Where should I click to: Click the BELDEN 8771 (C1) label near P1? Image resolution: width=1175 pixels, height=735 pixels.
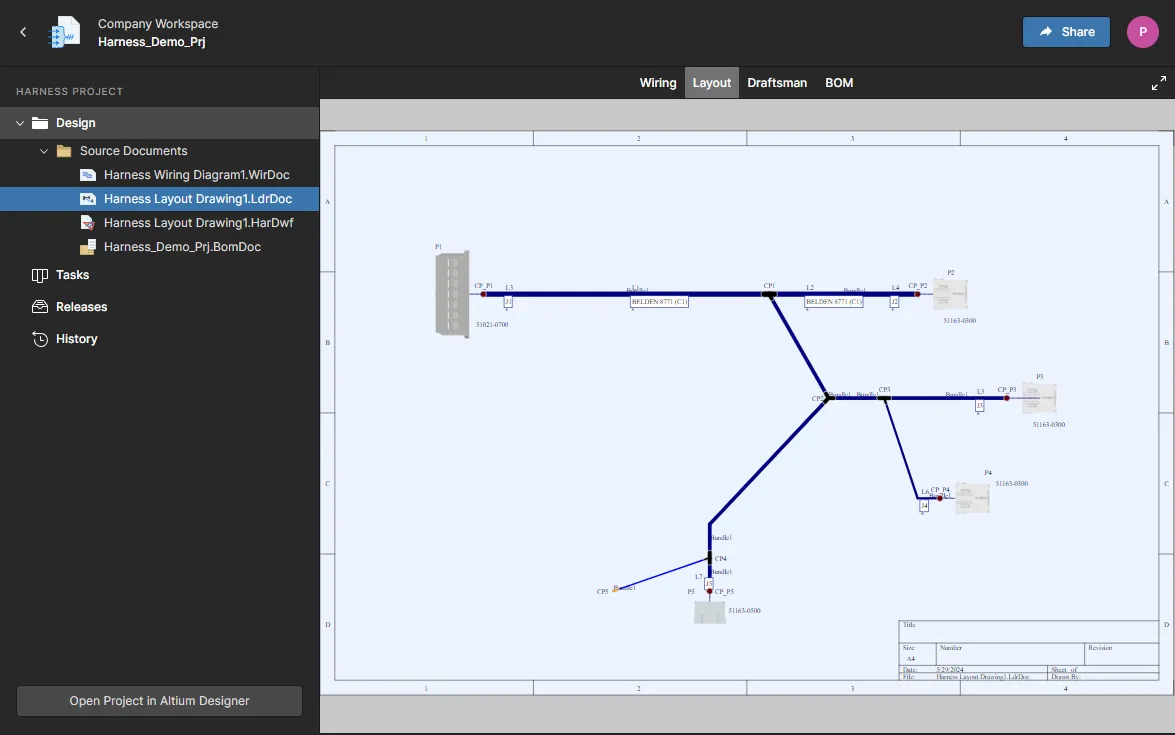click(659, 301)
